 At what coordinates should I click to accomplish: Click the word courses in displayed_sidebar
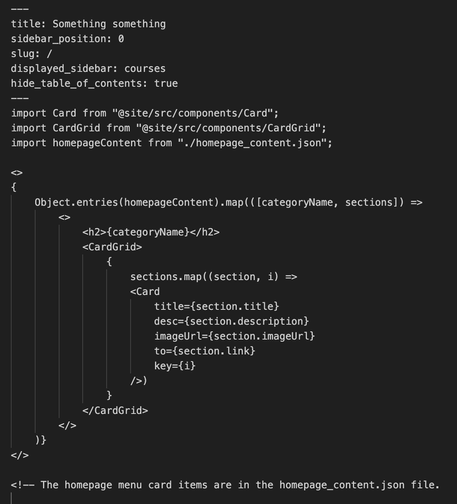point(145,69)
